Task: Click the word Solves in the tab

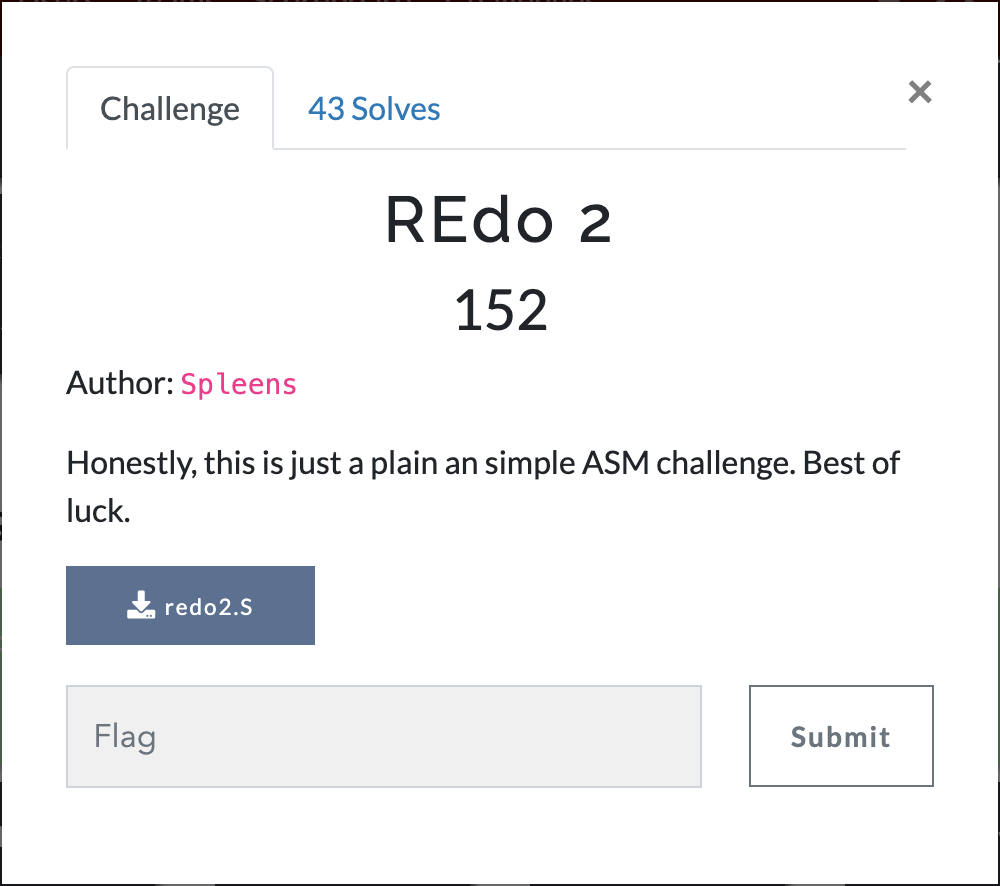Action: coord(396,109)
